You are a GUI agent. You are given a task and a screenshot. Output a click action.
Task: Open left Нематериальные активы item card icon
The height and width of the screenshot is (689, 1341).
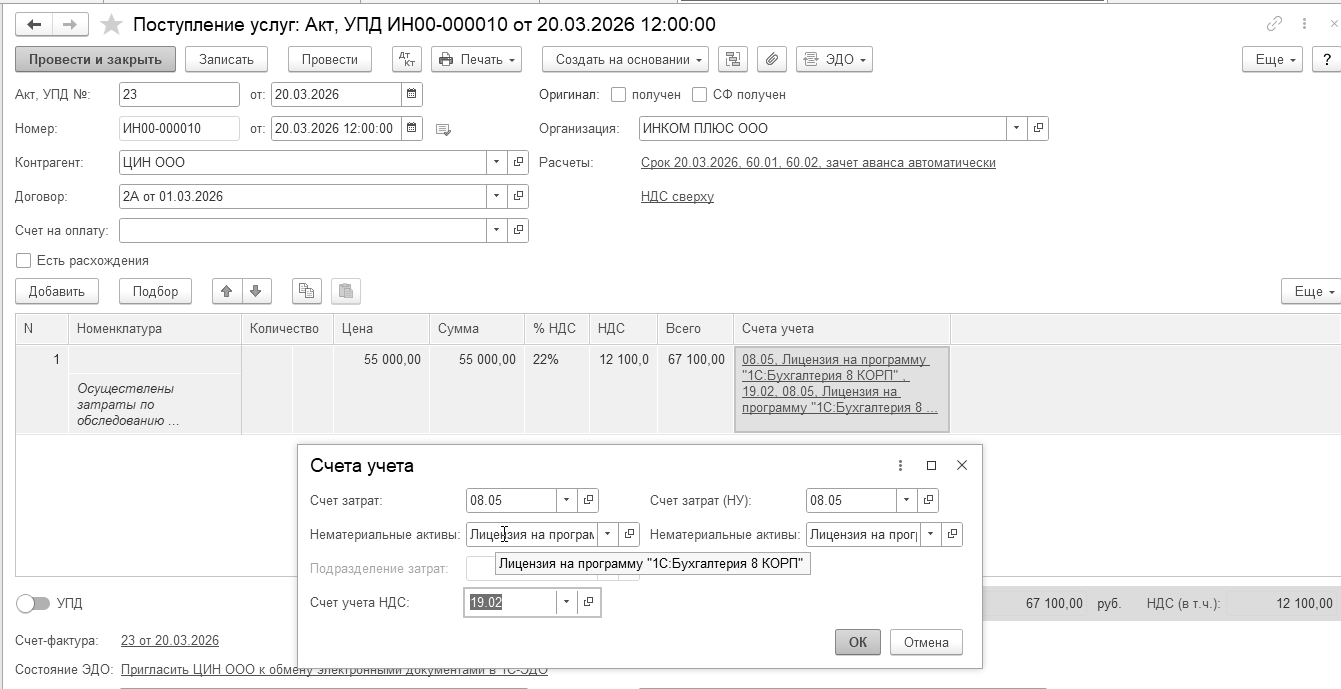629,534
